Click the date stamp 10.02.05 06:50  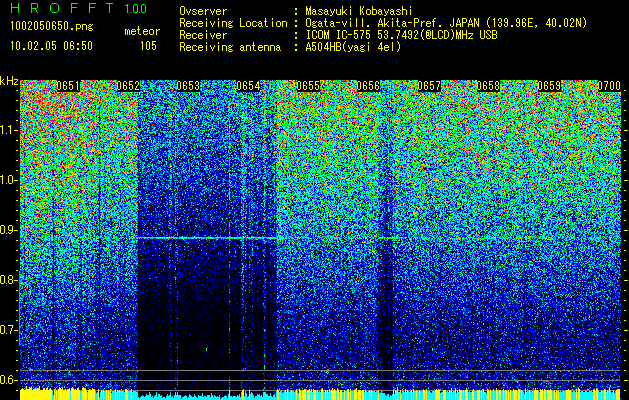[x=51, y=46]
